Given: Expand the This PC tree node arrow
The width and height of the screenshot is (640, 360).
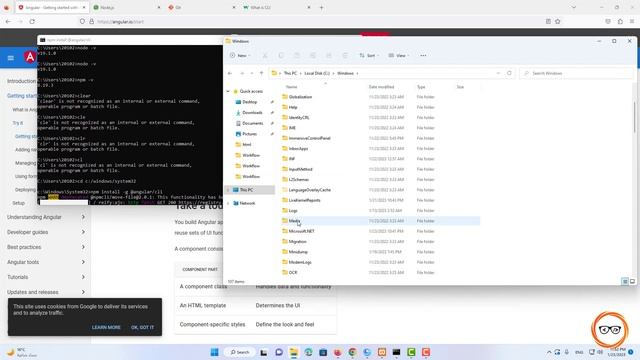Looking at the screenshot, I should [x=228, y=190].
